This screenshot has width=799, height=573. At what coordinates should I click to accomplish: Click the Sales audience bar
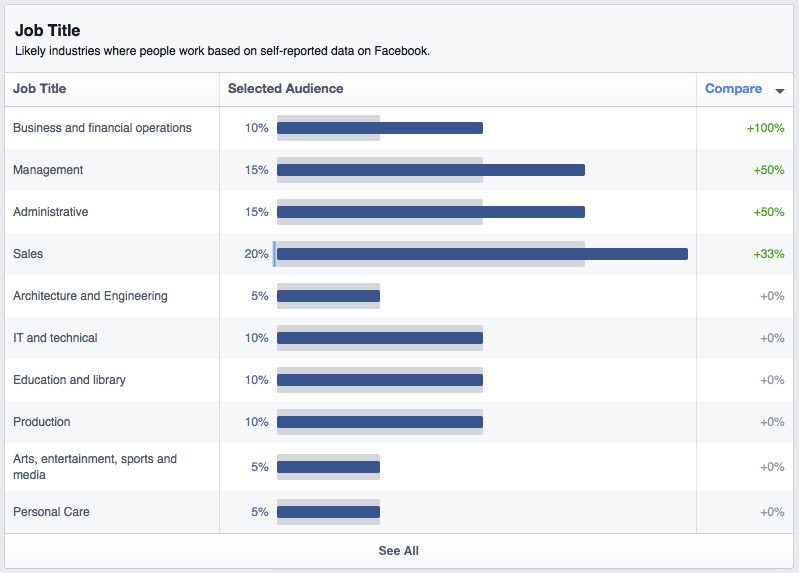(482, 254)
